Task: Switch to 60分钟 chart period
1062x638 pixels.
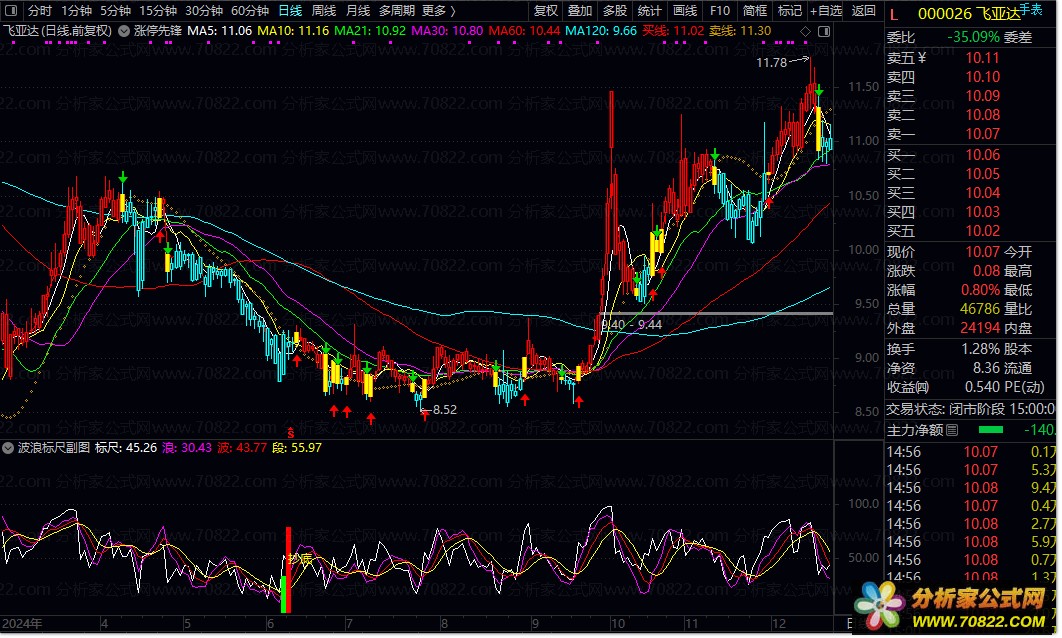Action: 250,10
